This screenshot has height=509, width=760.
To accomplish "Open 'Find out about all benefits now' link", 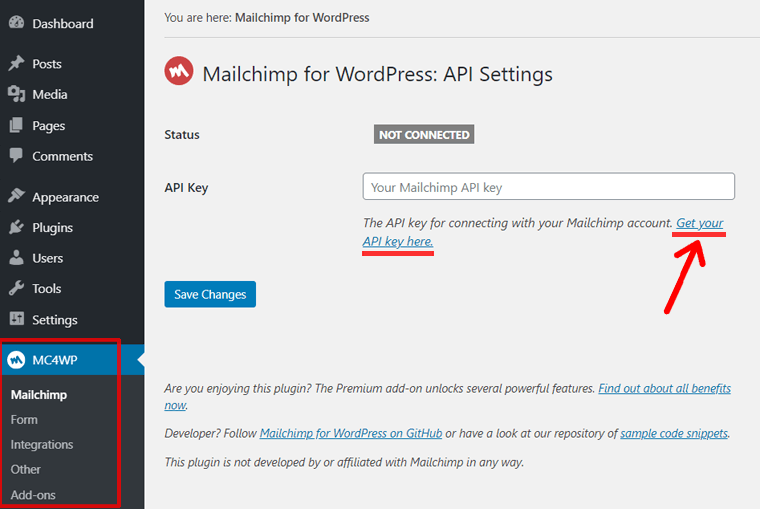I will 664,388.
